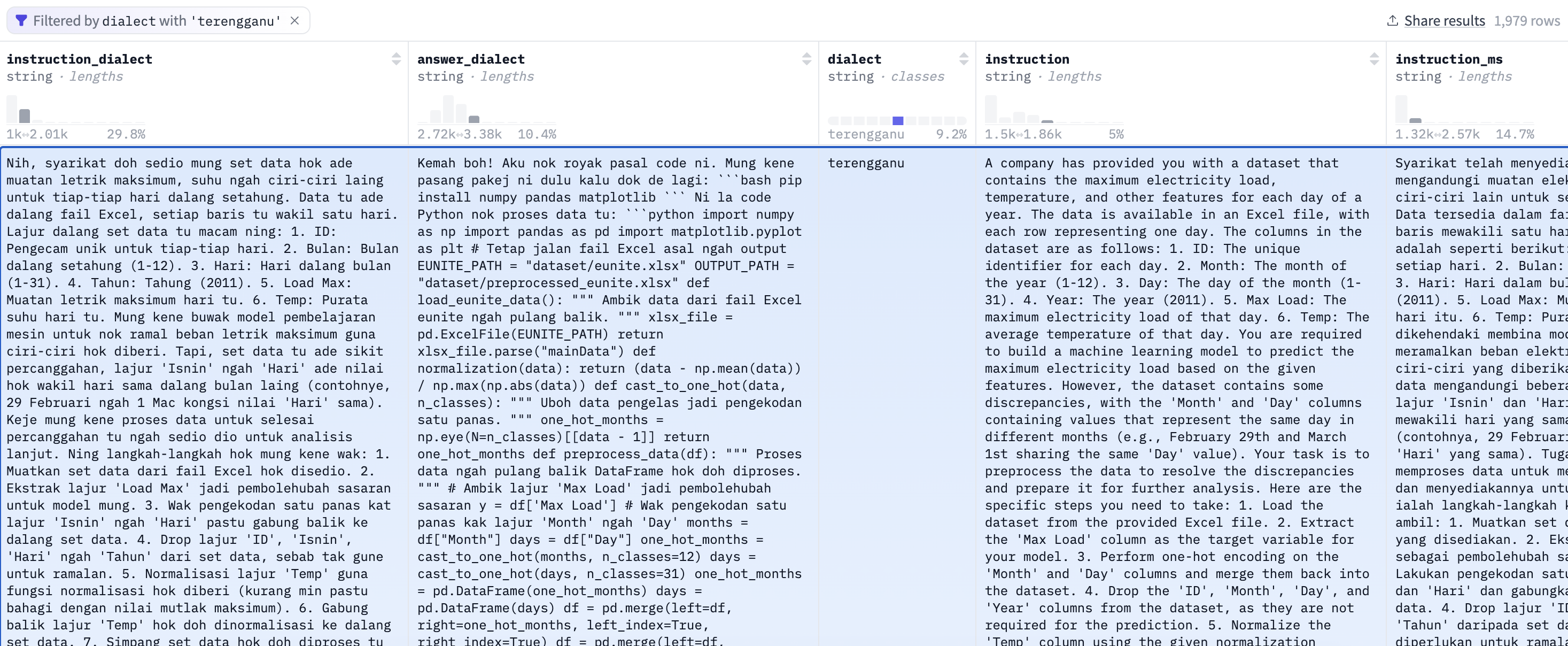Click the filter chip 'Filtered by dialect'
Viewport: 1568px width, 646px height.
[x=157, y=21]
